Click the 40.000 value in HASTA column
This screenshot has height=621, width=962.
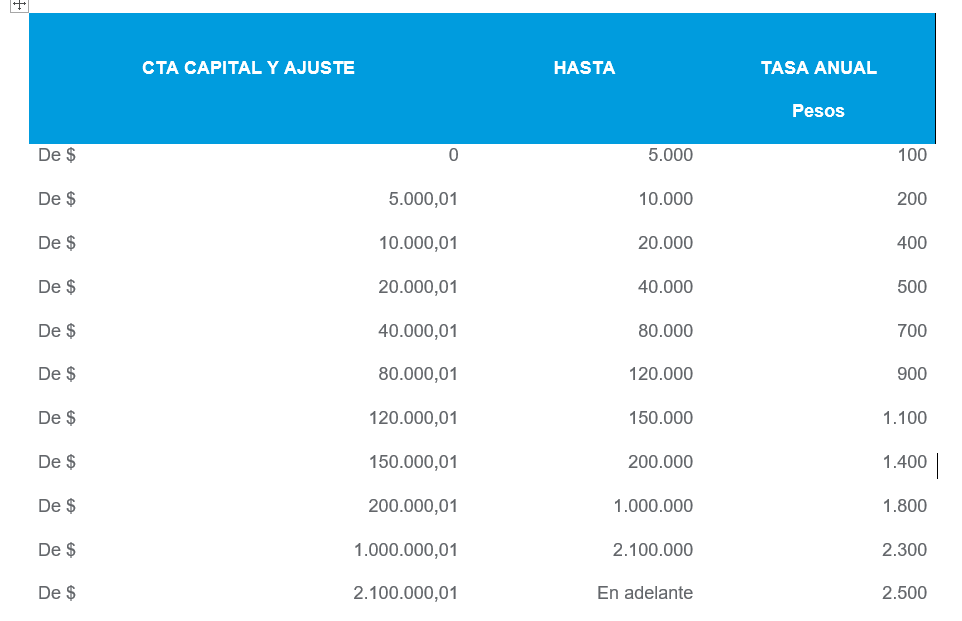click(x=665, y=287)
